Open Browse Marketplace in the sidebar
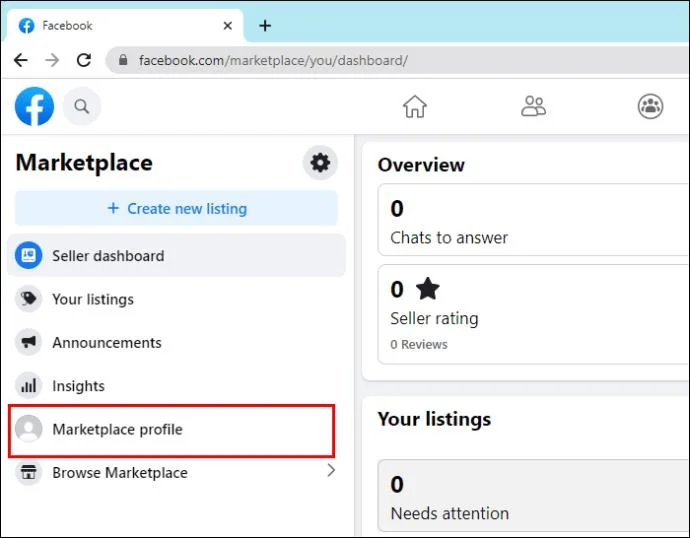Screen dimensions: 690x538 coord(176,472)
